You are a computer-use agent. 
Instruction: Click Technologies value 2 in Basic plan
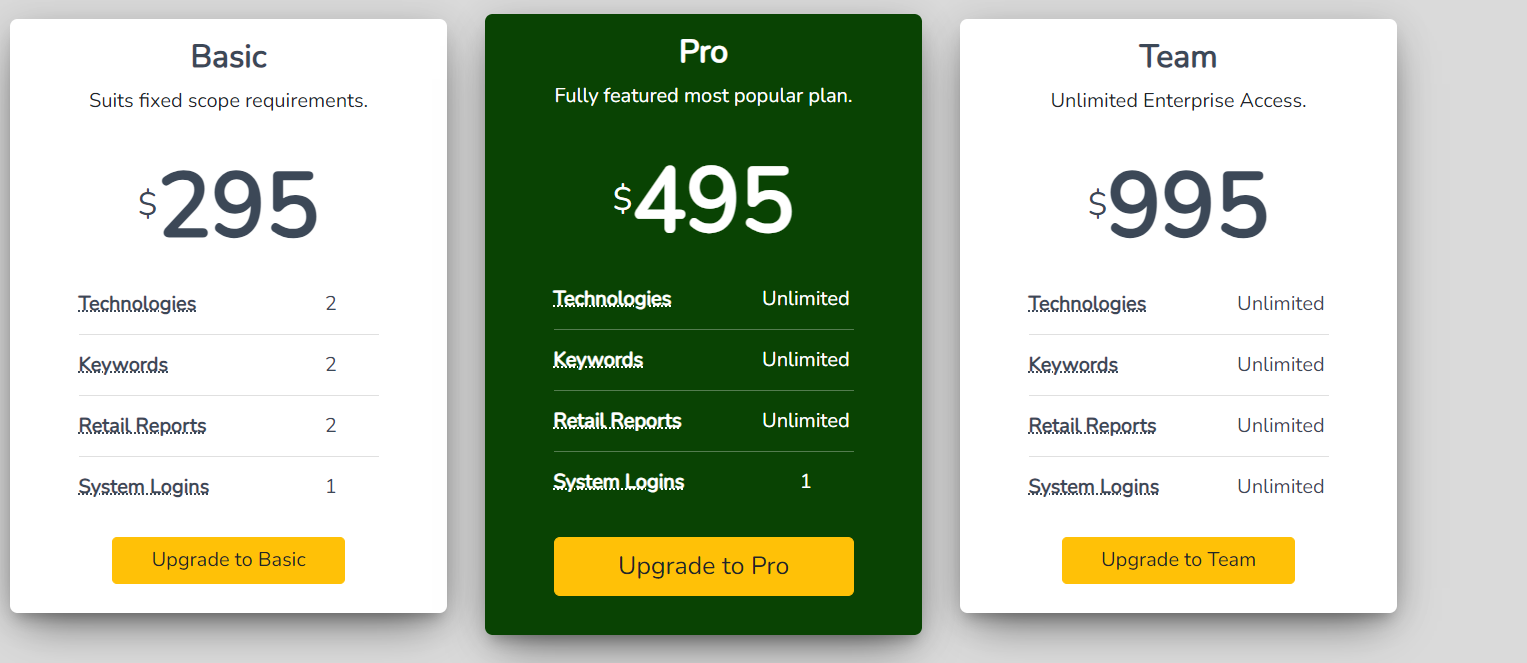331,304
